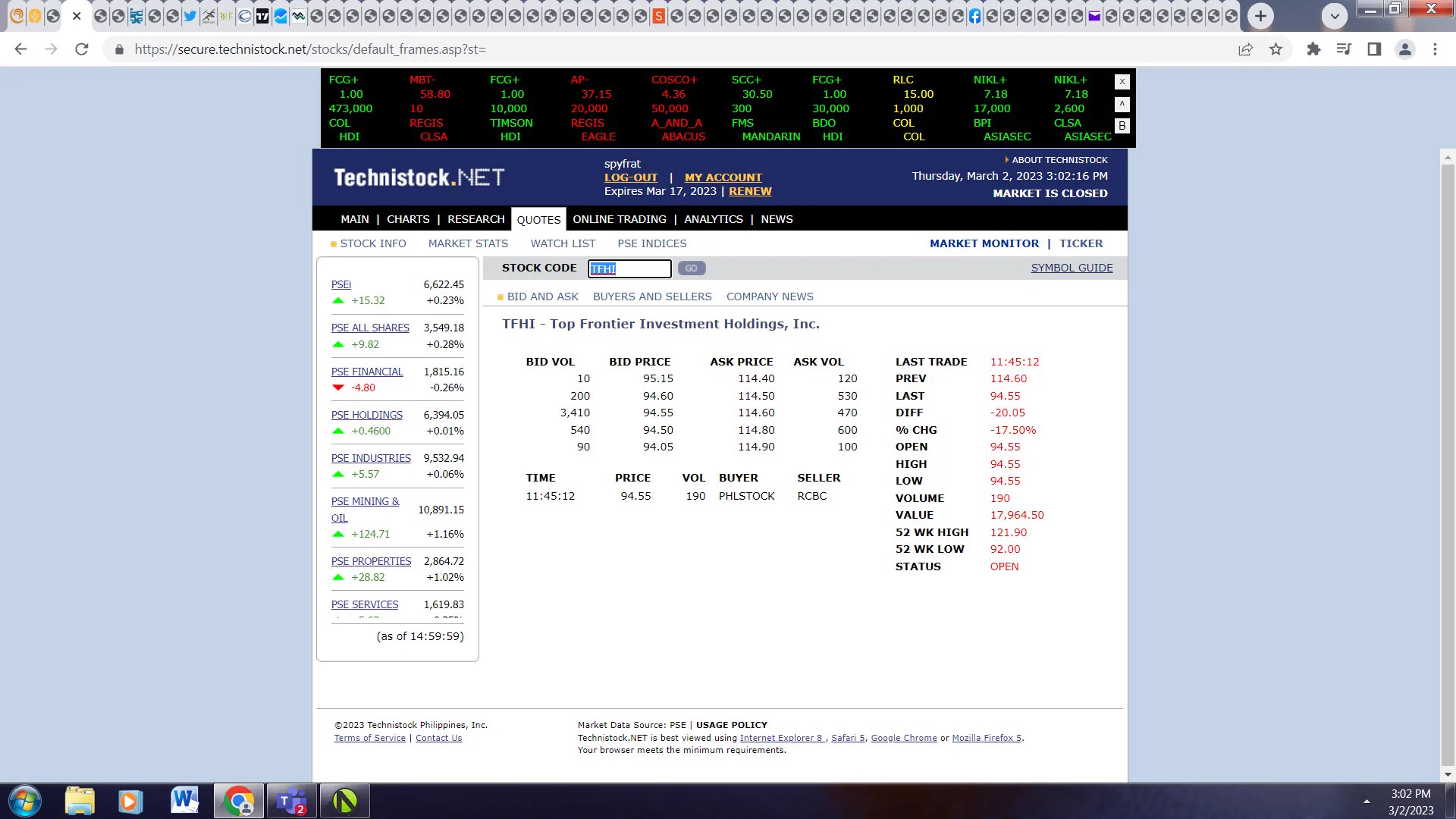Click the LOG-OUT link
Image resolution: width=1456 pixels, height=819 pixels.
[x=631, y=177]
